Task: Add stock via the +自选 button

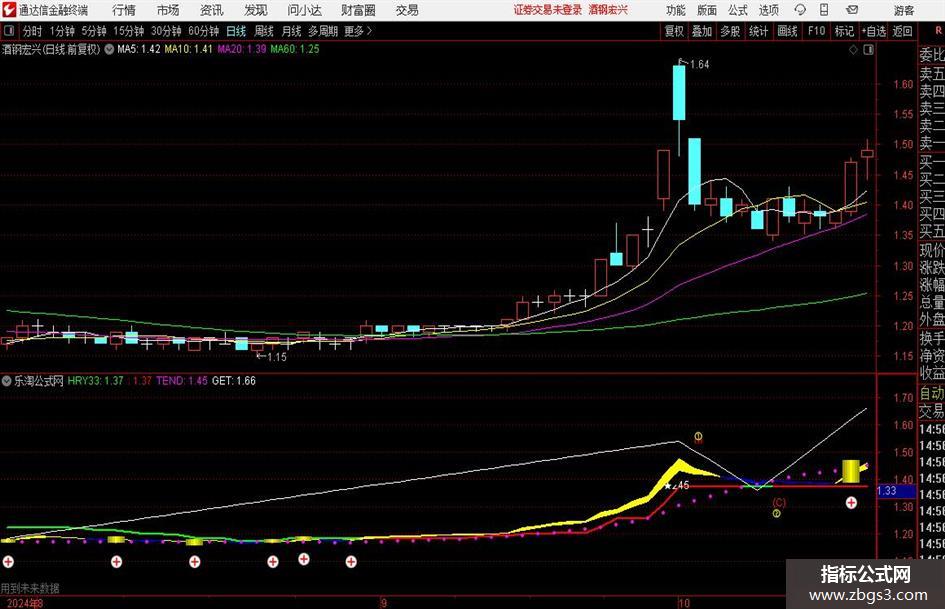Action: [874, 31]
